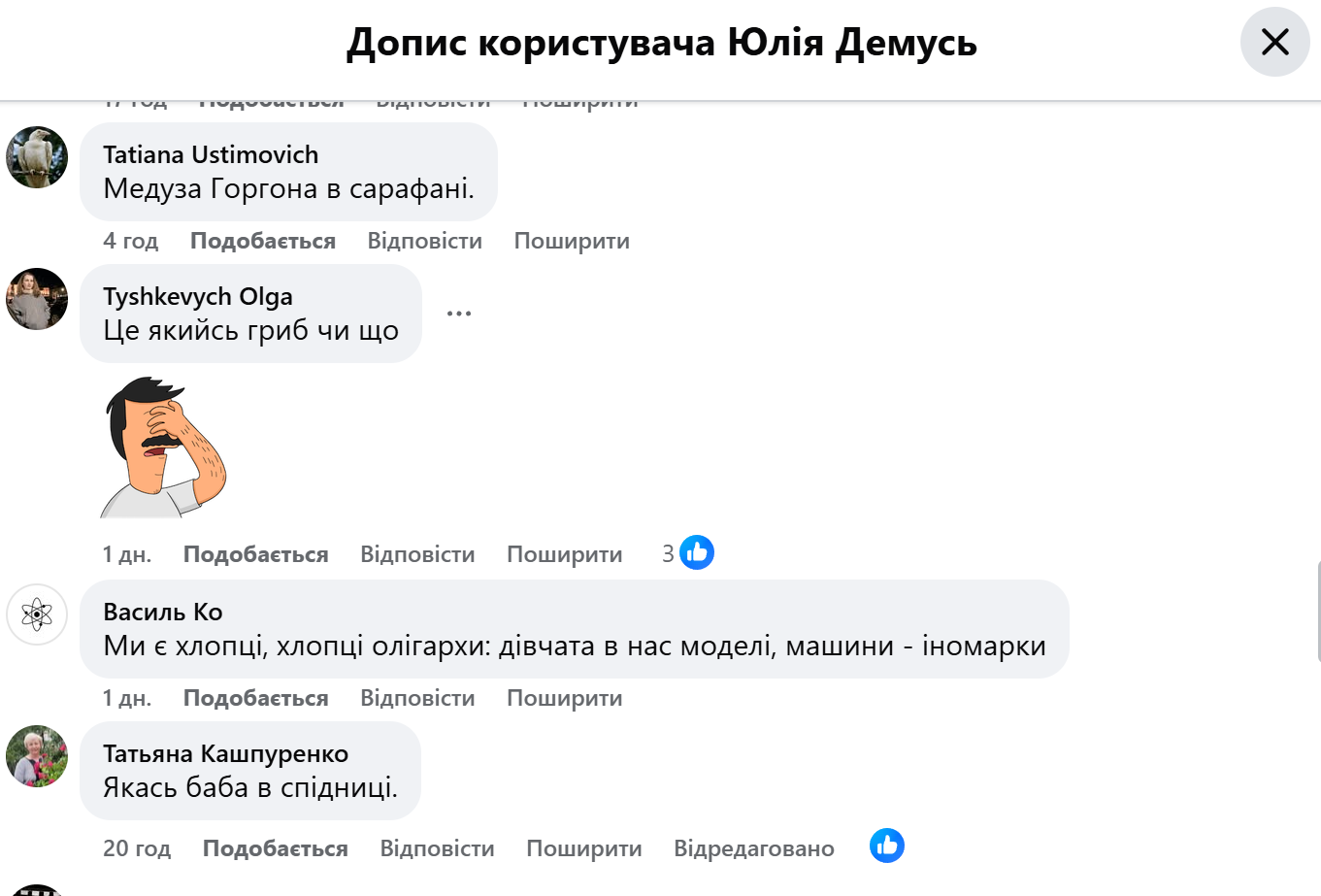Open the Tatiana Ustimovich profile name link

pyautogui.click(x=211, y=154)
